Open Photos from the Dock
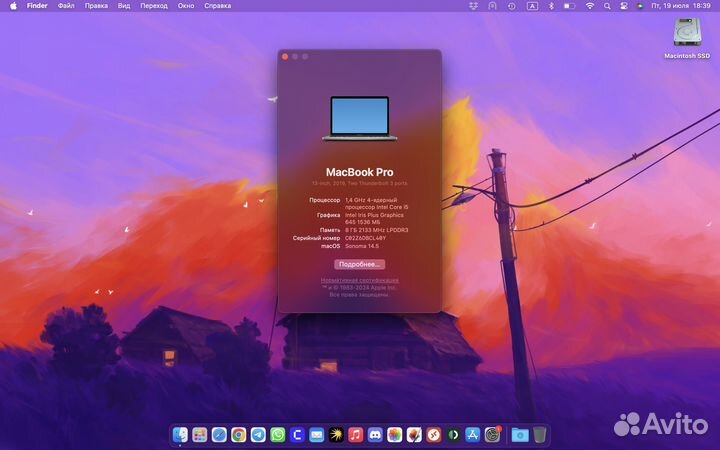 [394, 434]
